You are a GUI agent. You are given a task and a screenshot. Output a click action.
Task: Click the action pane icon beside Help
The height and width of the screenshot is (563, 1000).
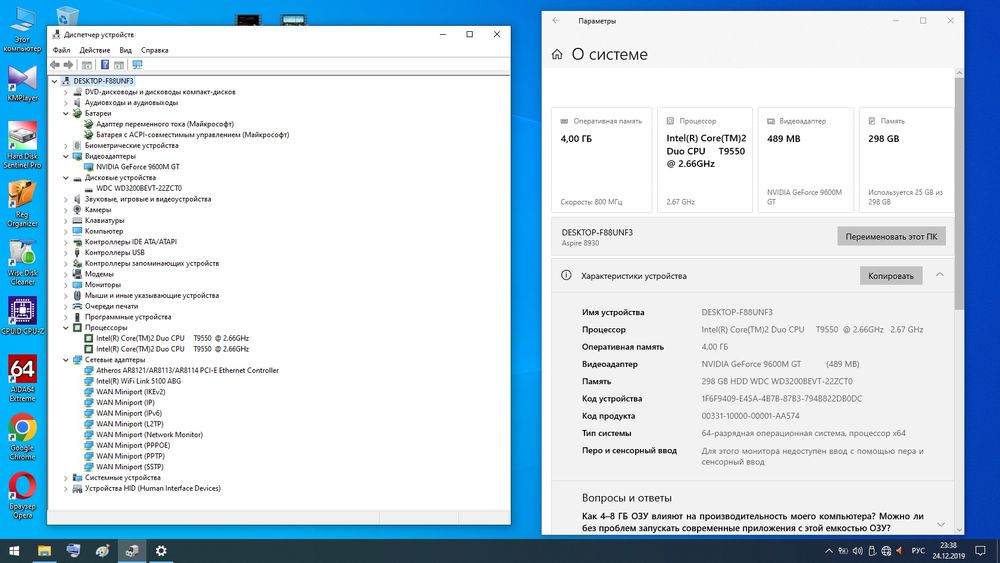pos(119,65)
